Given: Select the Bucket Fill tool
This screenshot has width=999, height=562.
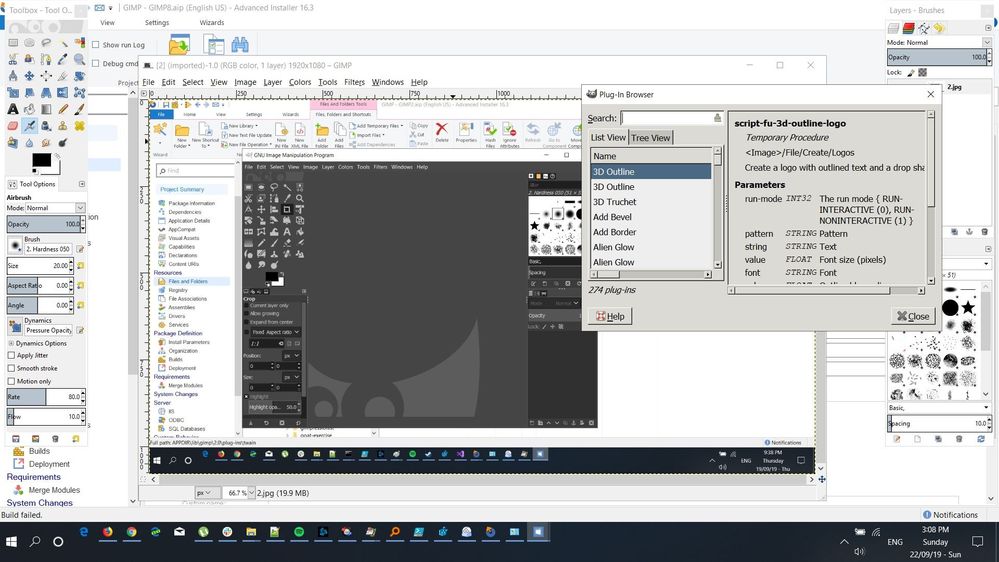Looking at the screenshot, I should (x=29, y=110).
